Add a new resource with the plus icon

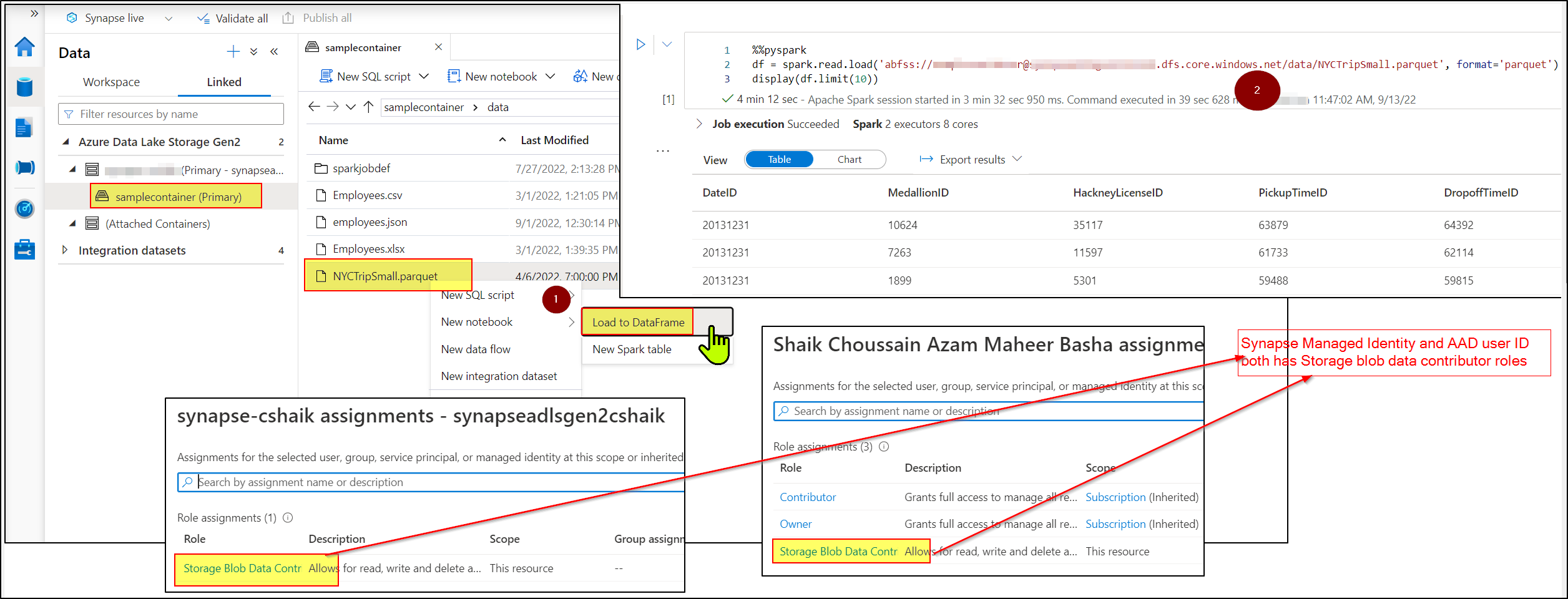coord(233,51)
